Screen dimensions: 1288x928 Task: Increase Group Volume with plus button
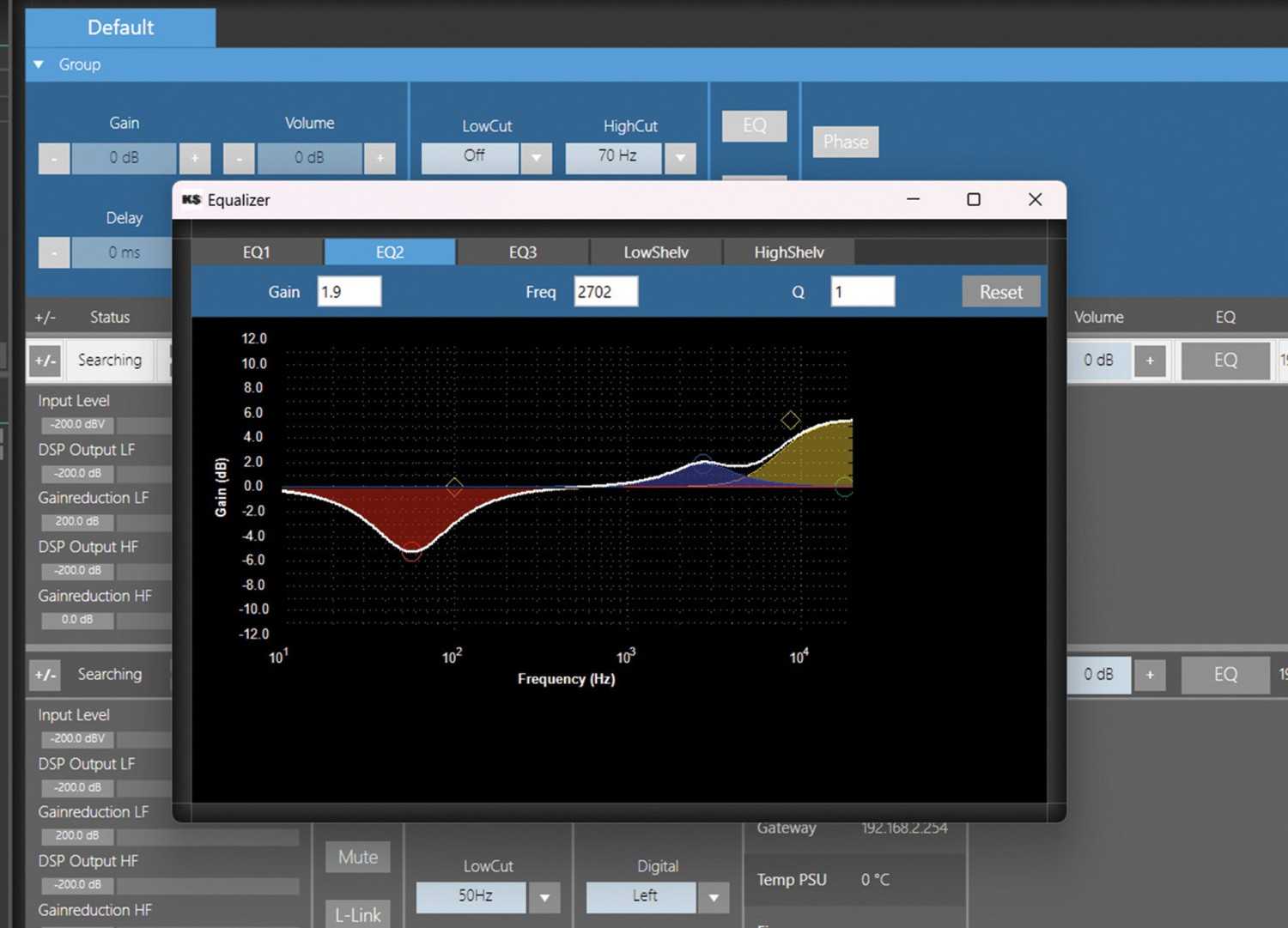[380, 158]
